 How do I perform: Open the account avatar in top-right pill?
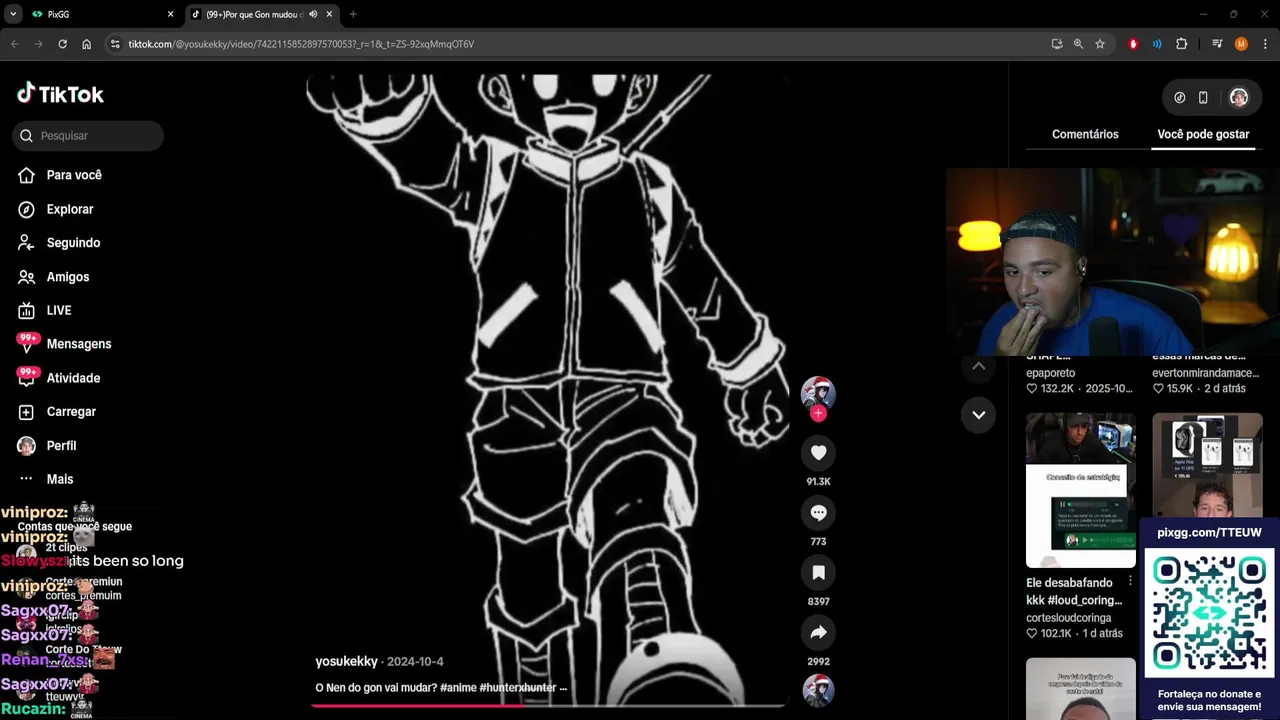(1239, 98)
